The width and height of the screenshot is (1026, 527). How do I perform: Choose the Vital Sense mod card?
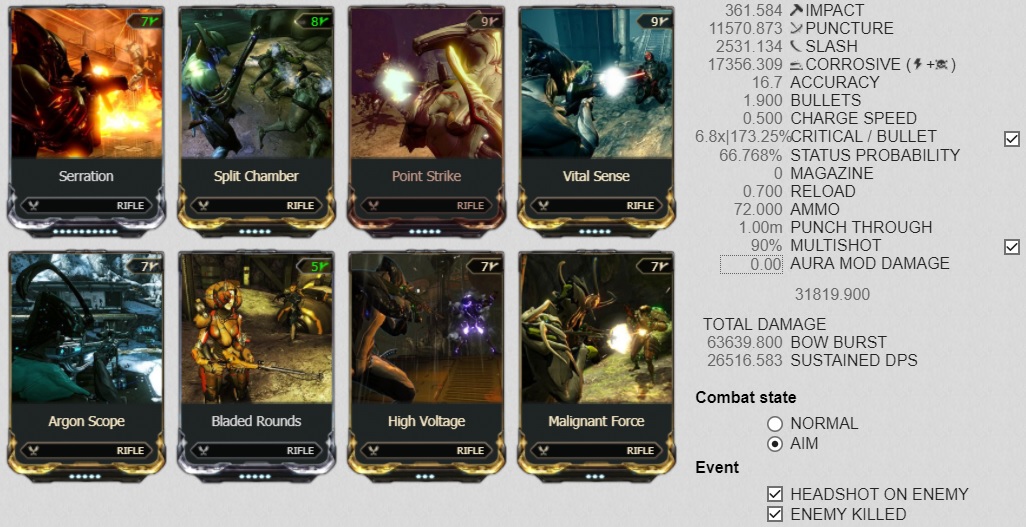(x=596, y=121)
